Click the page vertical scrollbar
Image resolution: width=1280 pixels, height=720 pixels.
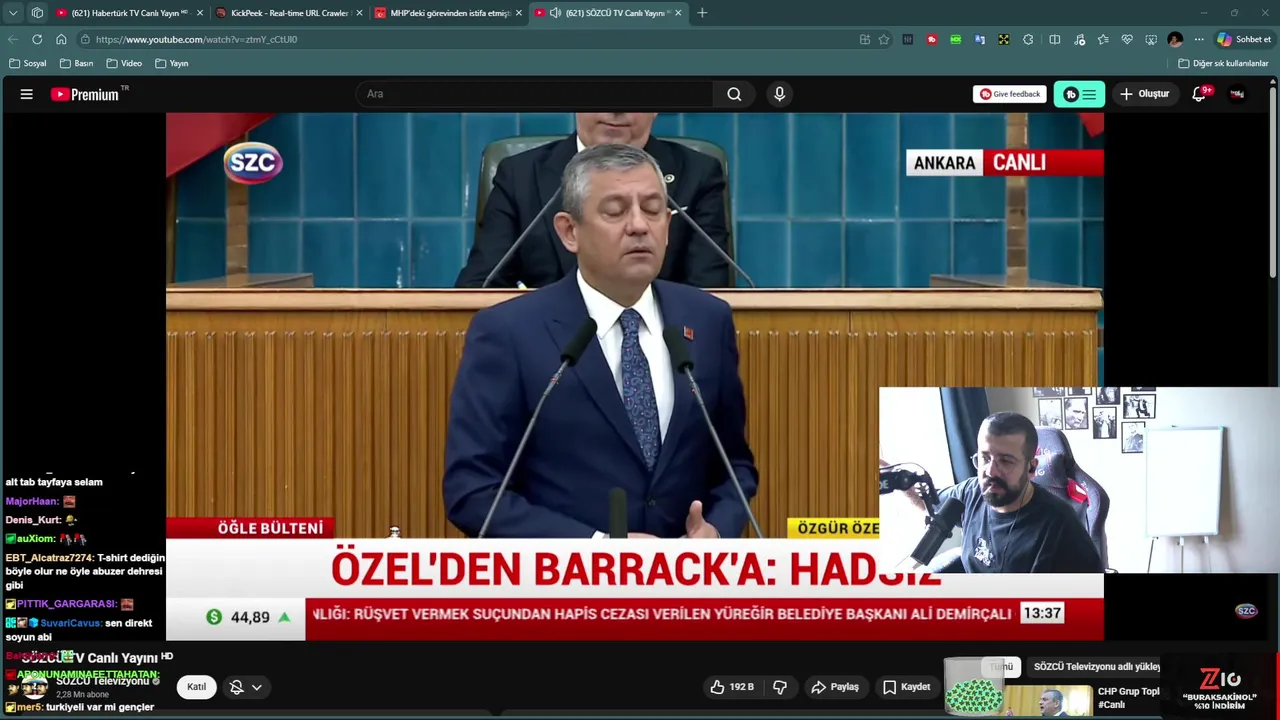tap(1273, 180)
